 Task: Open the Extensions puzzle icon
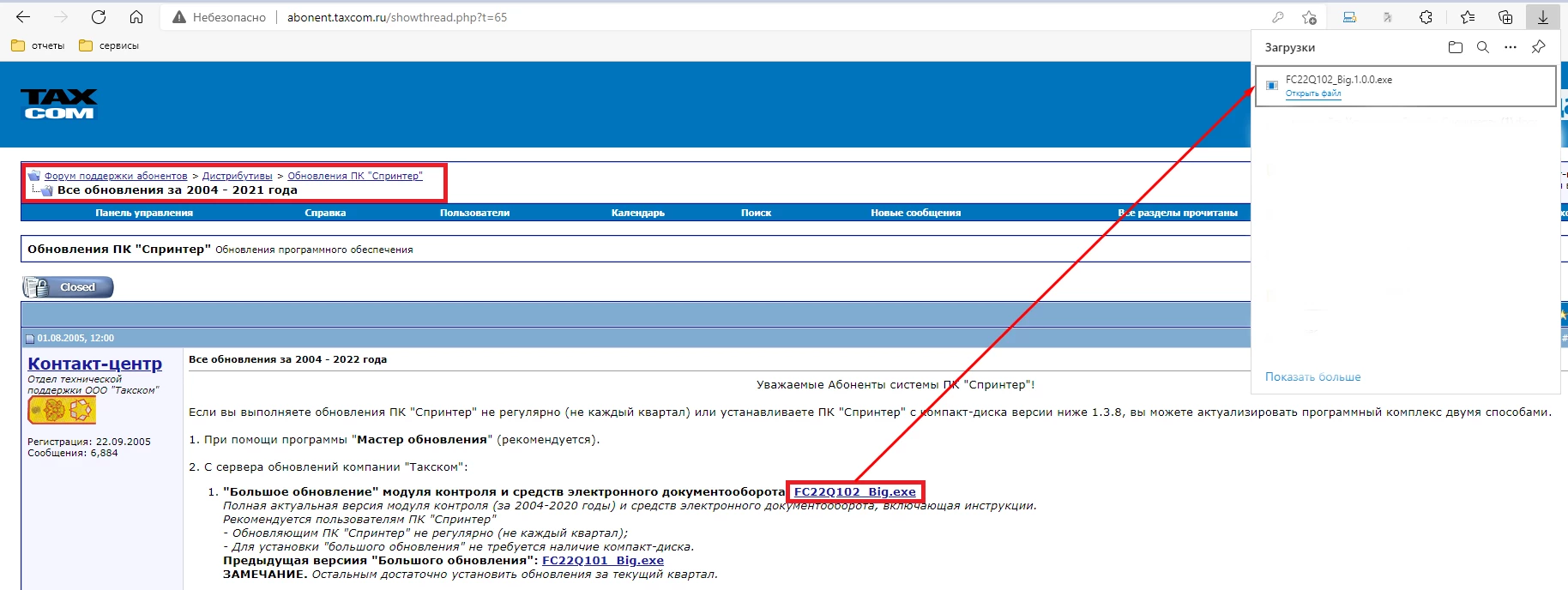pos(1426,17)
